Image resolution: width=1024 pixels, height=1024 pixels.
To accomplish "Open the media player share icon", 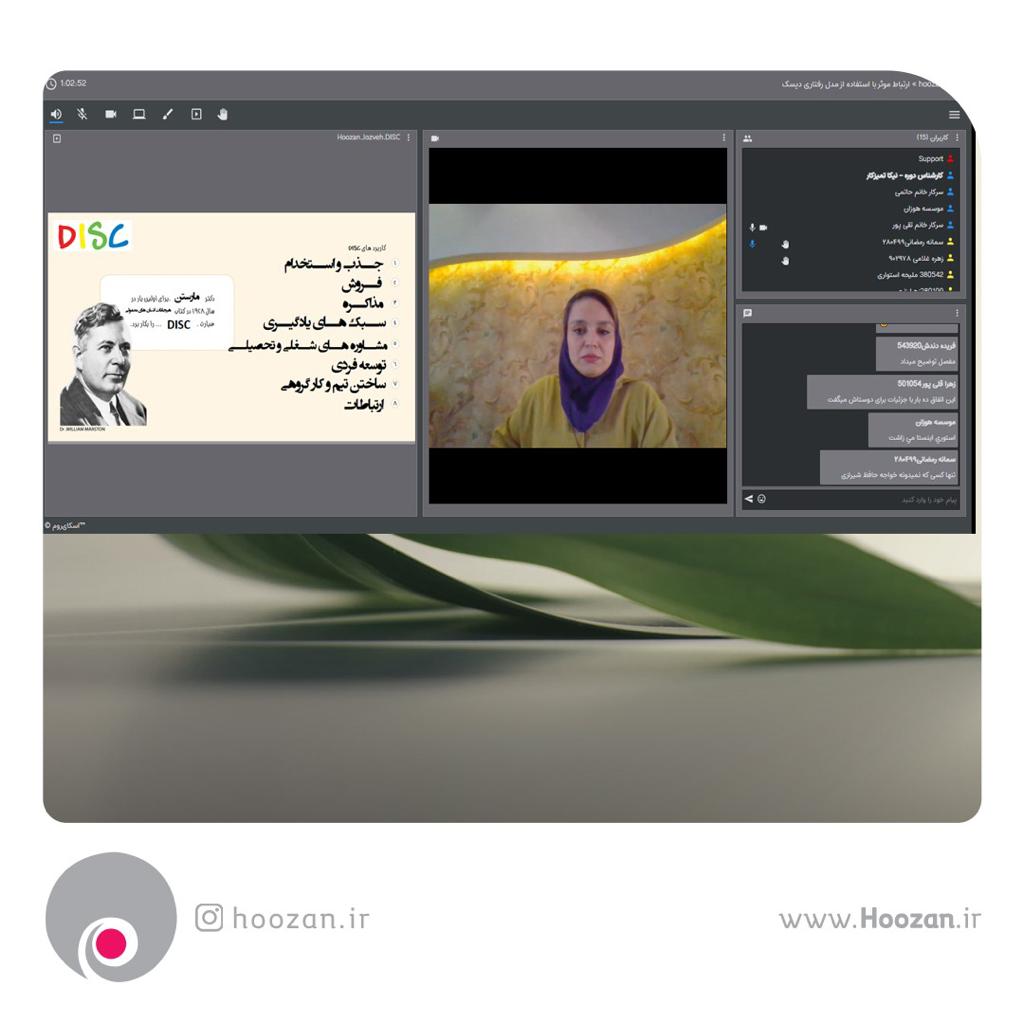I will click(196, 114).
